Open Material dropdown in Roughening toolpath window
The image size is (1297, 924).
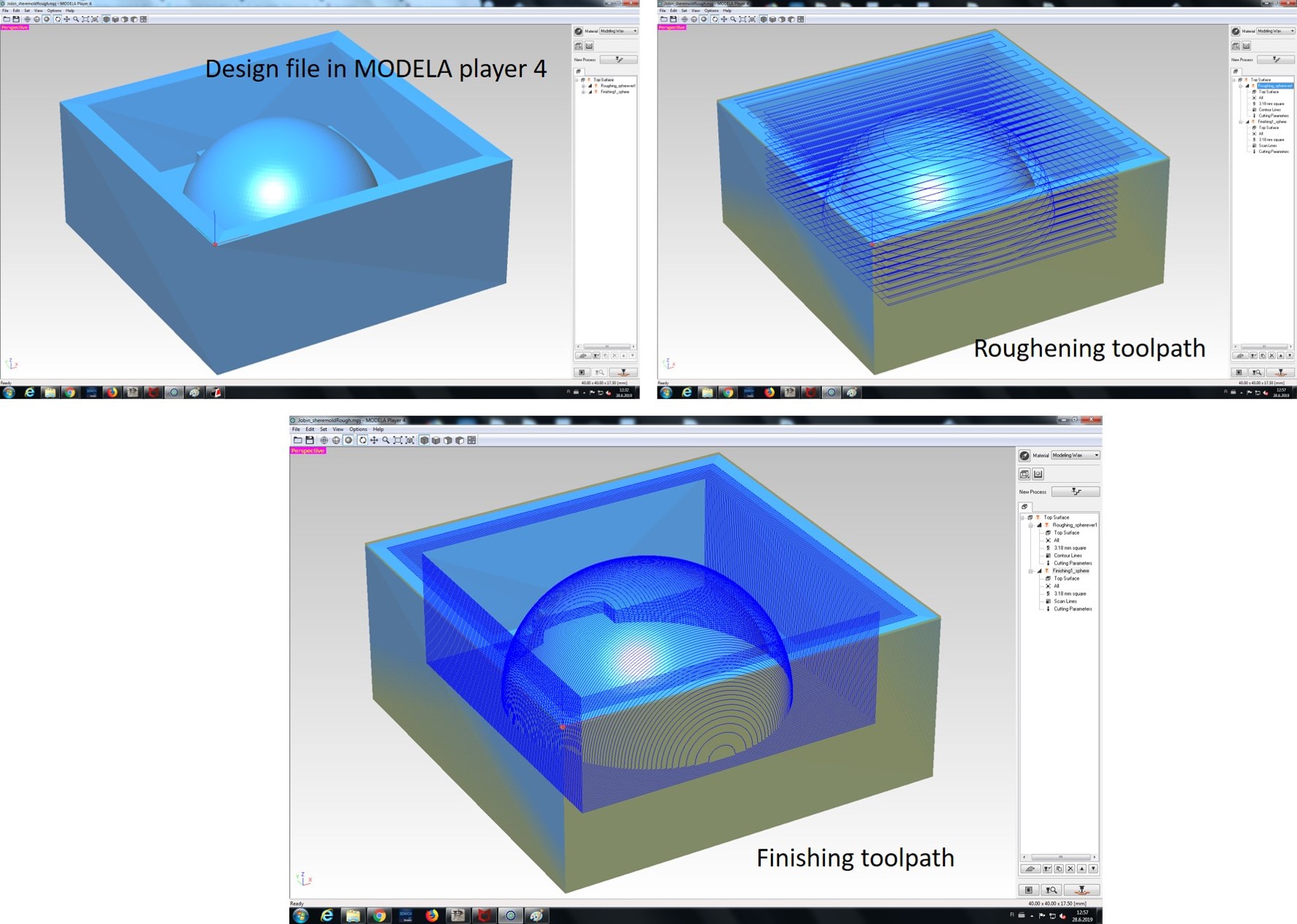click(1276, 31)
